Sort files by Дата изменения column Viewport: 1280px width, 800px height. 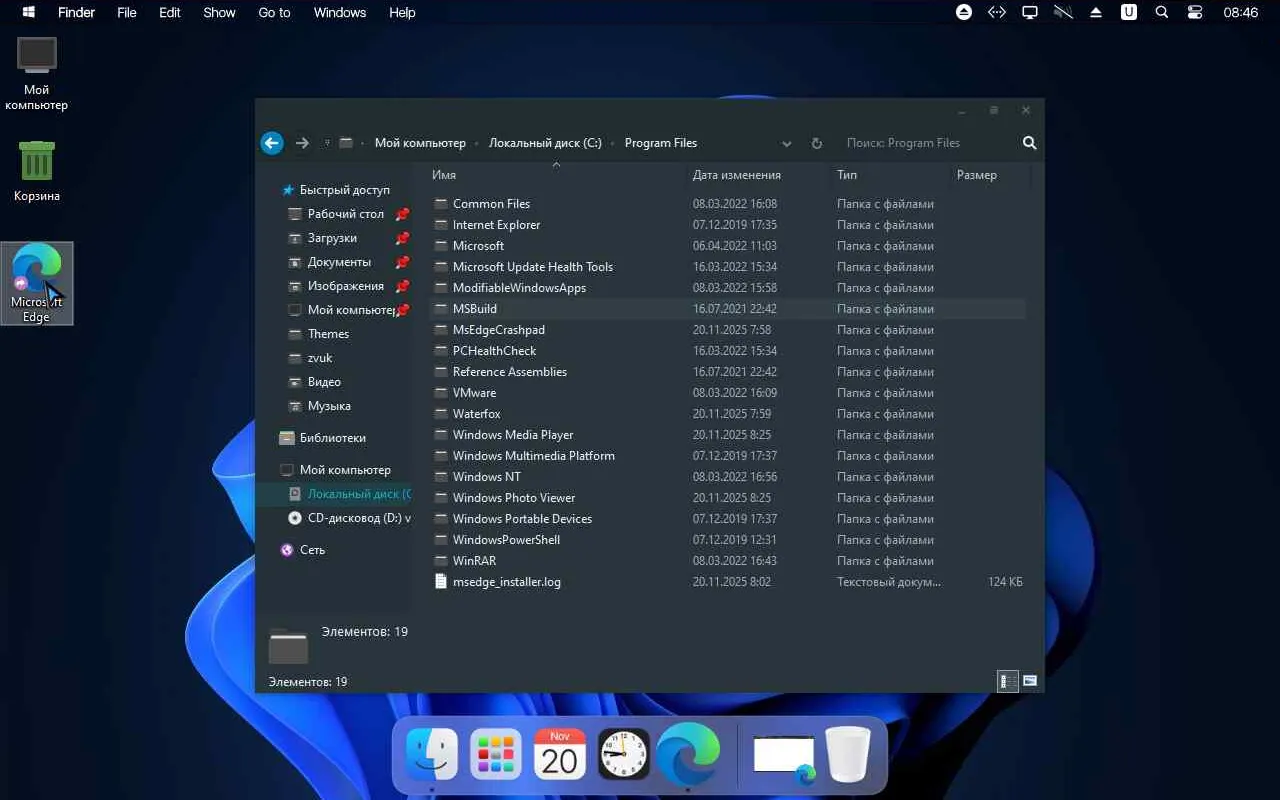click(737, 175)
